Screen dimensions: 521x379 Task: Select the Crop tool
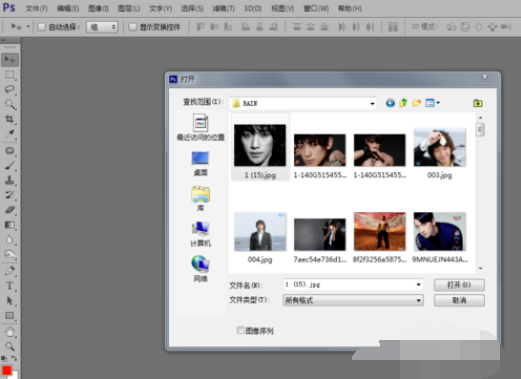coord(10,119)
